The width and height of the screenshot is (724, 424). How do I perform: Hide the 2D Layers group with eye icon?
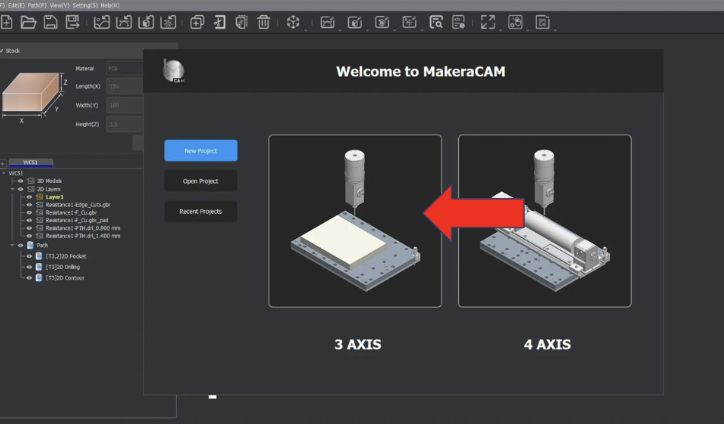coord(20,189)
